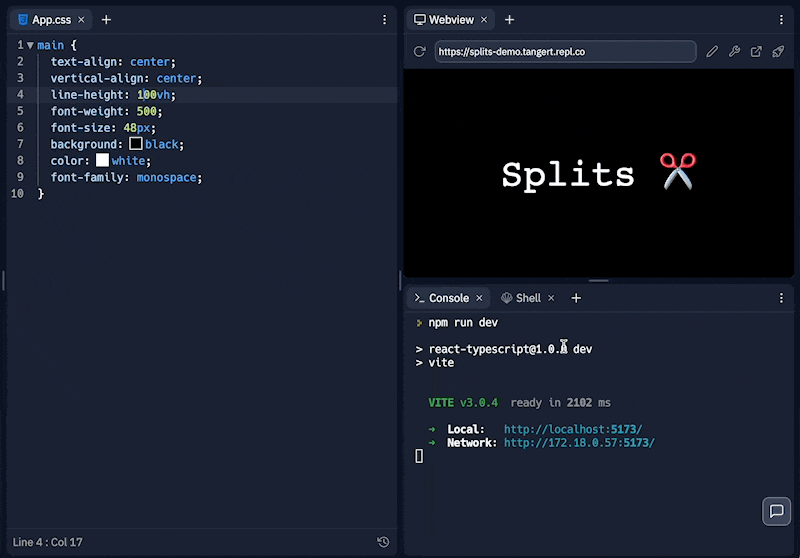Add a new tab beside App.css
The height and width of the screenshot is (558, 800).
tap(106, 20)
